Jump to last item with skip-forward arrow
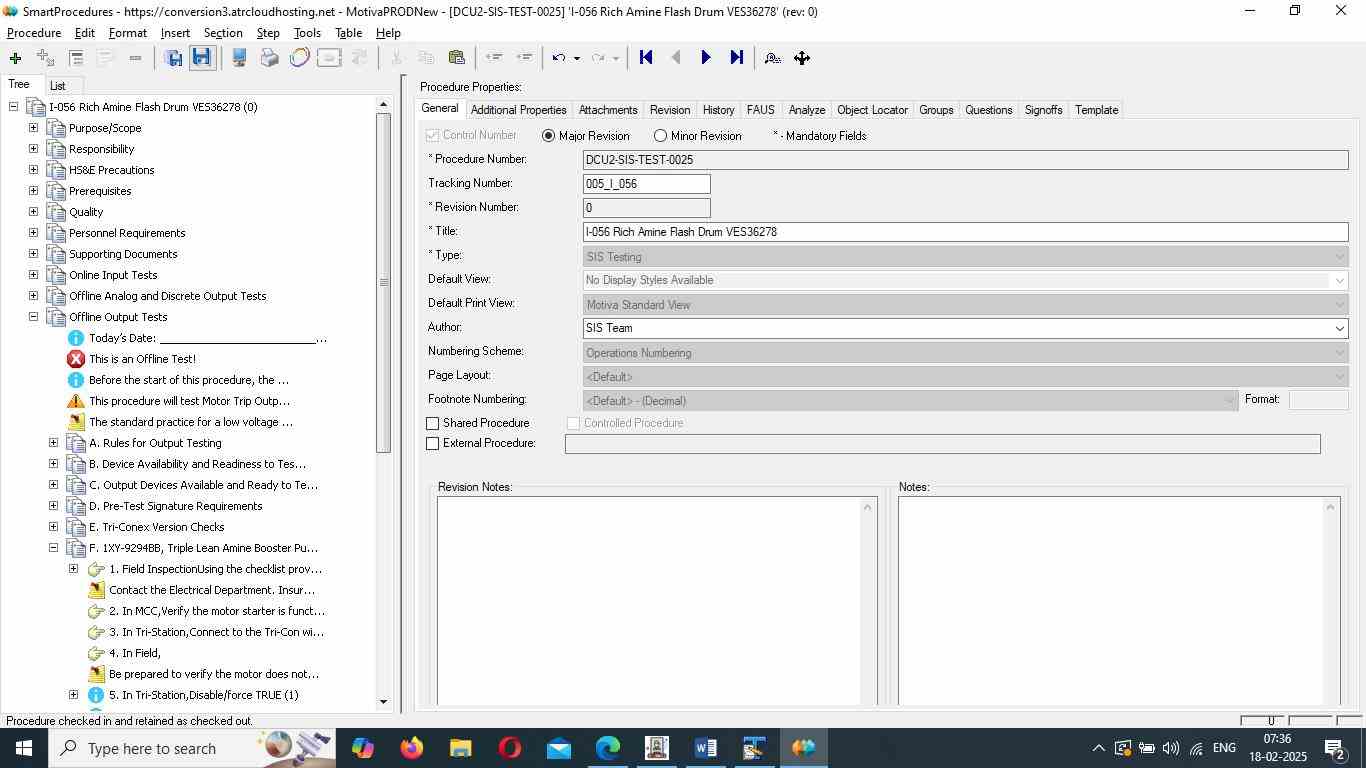 click(x=736, y=58)
